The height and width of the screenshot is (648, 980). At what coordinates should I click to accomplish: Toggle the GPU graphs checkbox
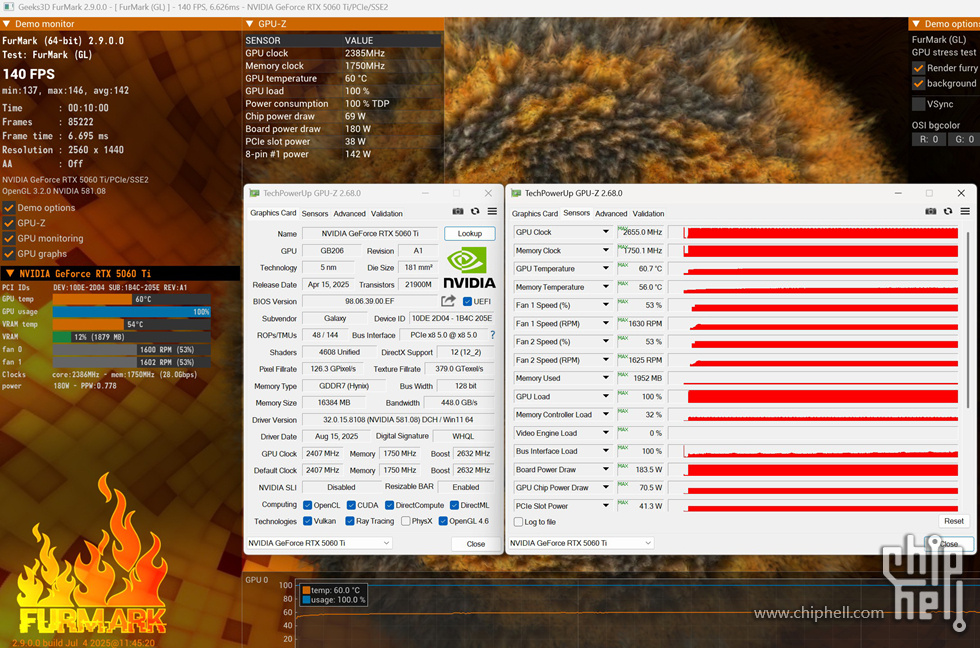(x=9, y=254)
